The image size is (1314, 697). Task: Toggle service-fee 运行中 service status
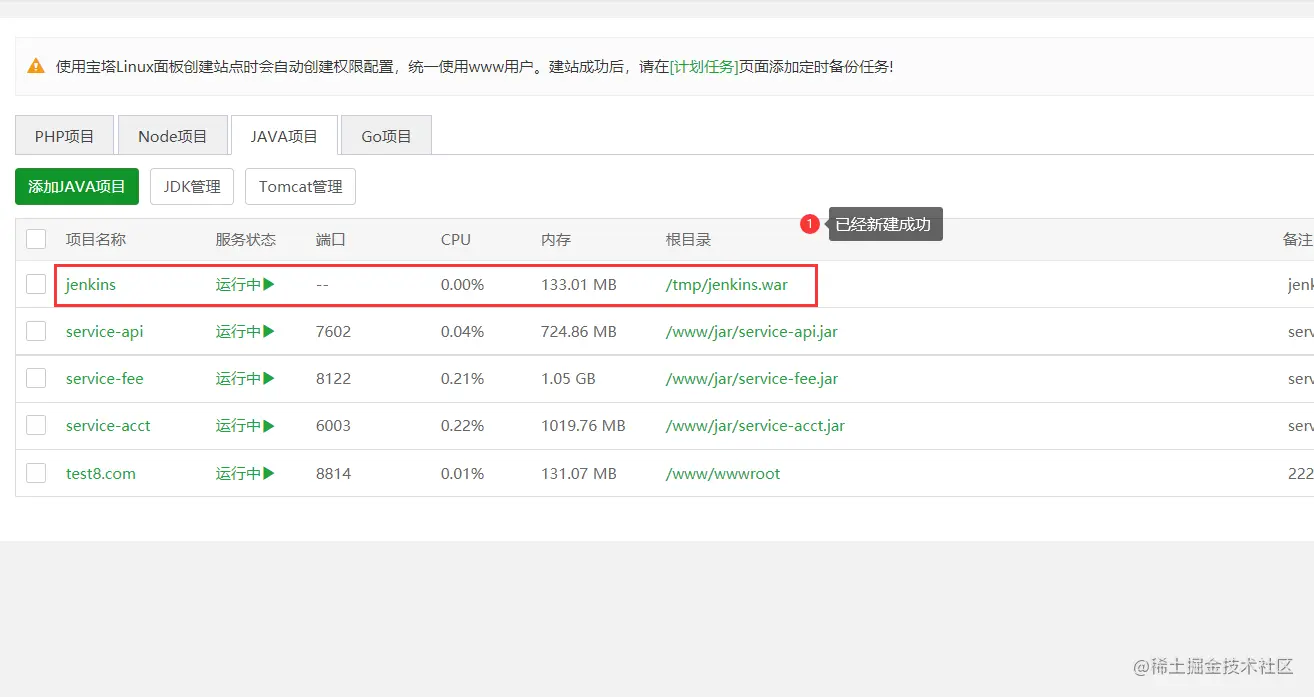245,378
